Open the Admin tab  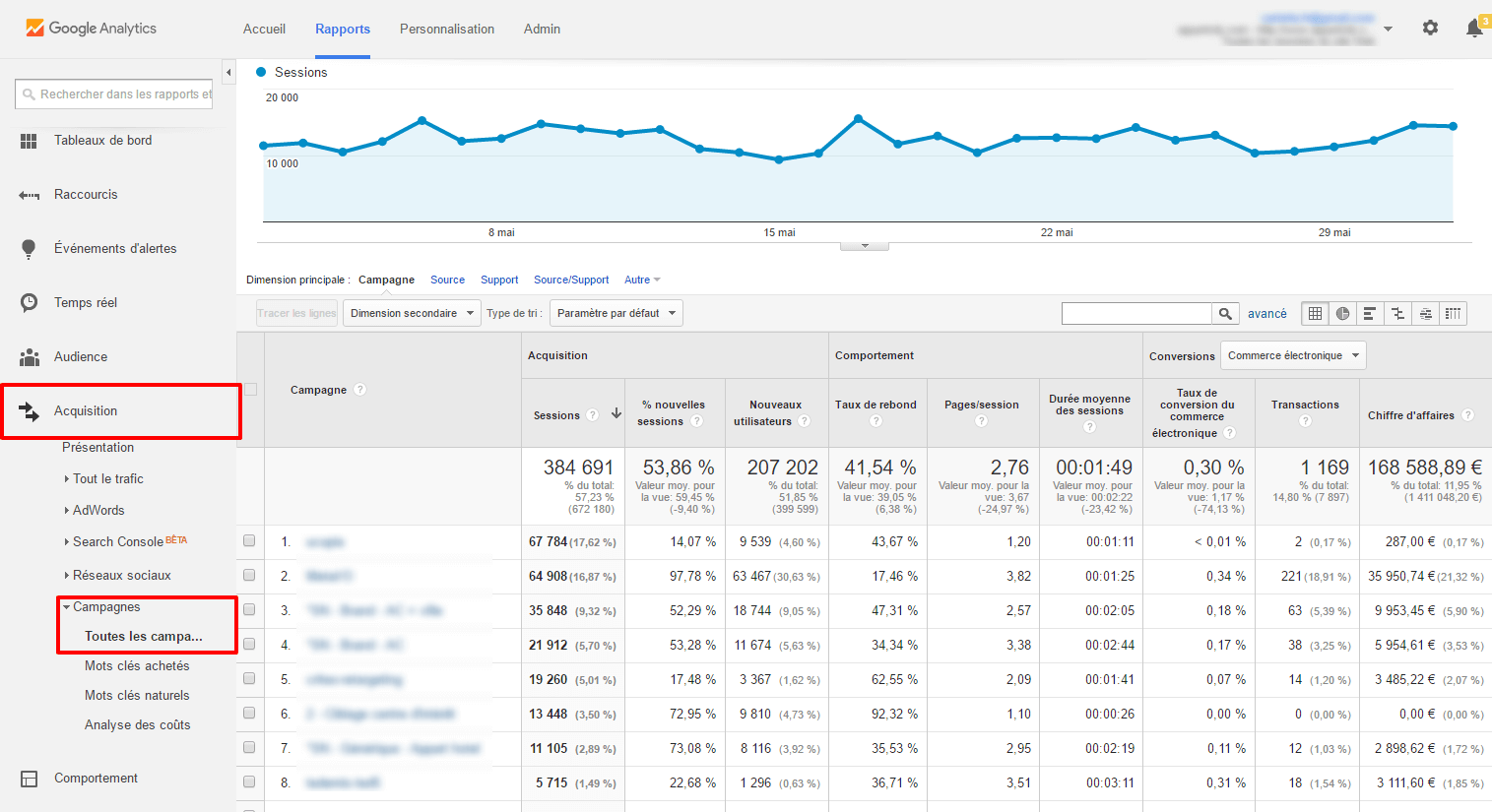(542, 29)
